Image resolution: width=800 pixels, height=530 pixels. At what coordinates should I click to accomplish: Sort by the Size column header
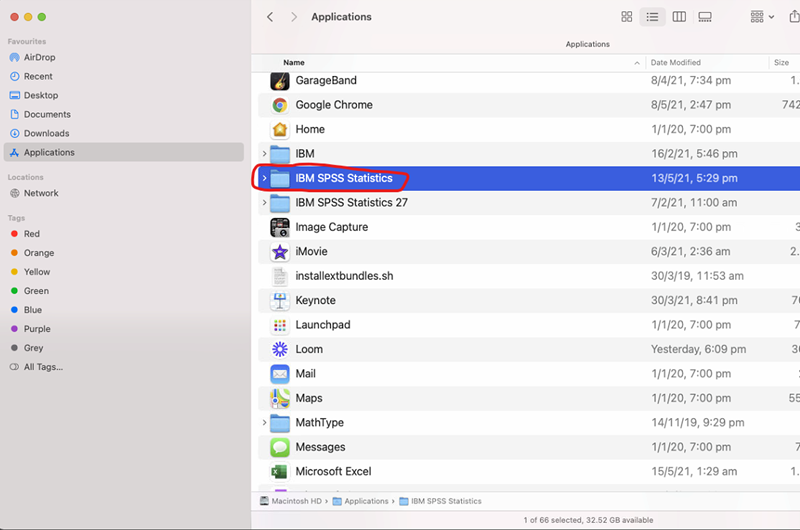coord(781,62)
